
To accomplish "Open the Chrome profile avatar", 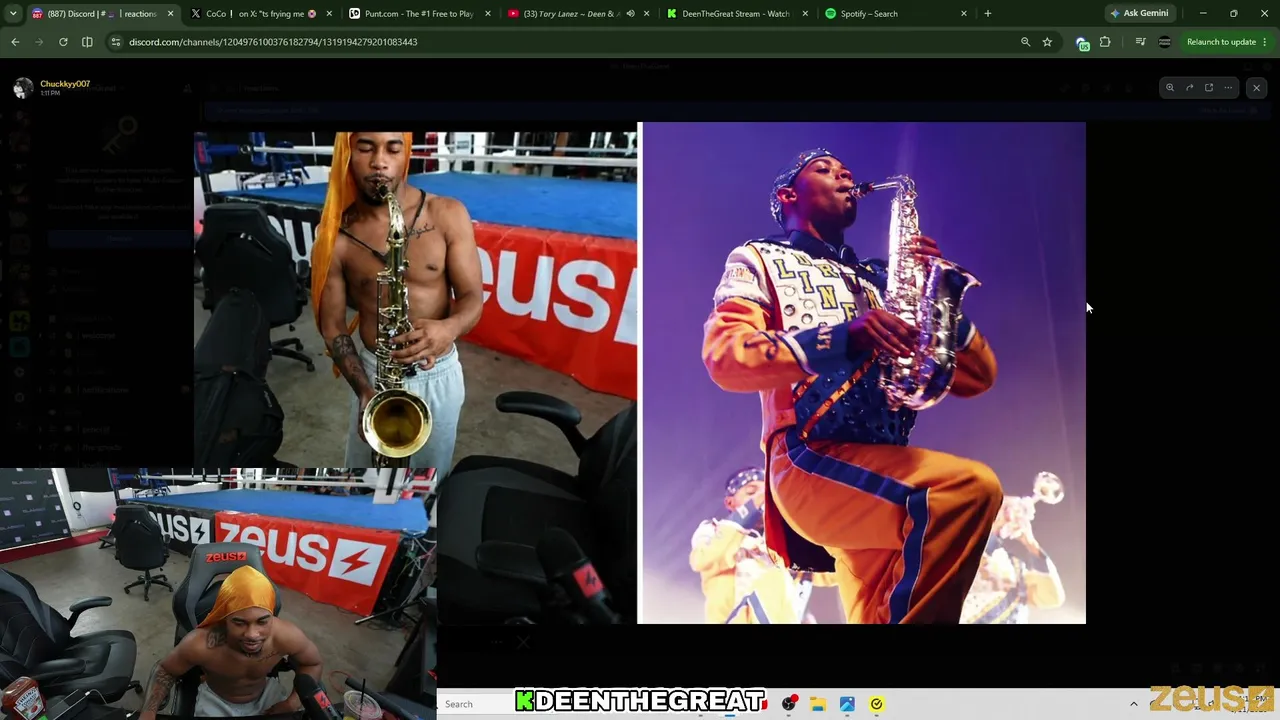I will tap(1164, 42).
